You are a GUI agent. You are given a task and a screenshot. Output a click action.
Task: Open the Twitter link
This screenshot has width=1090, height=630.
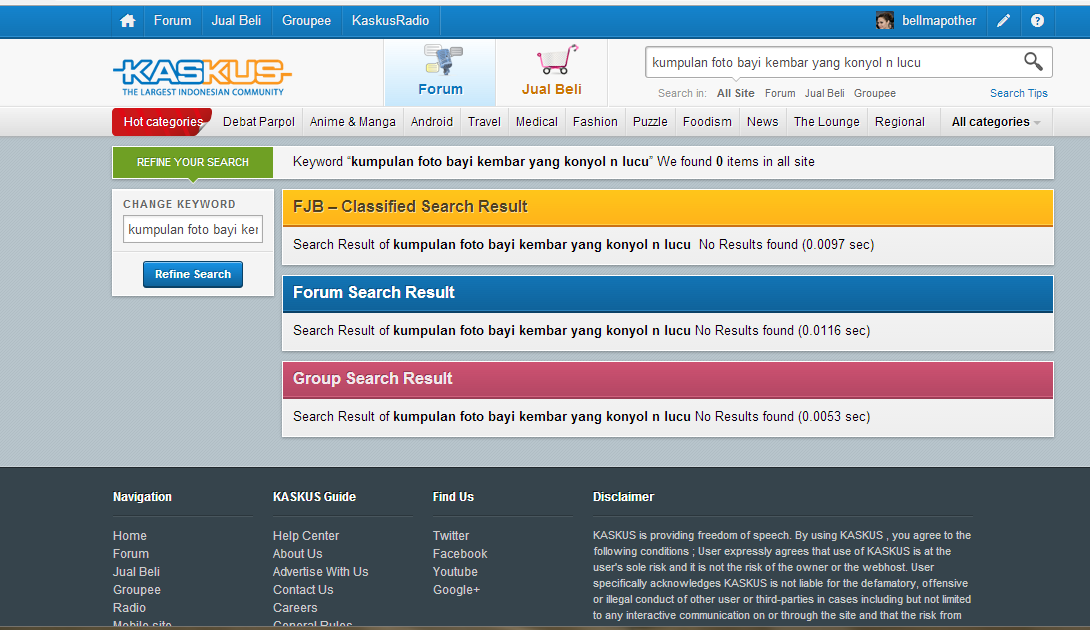[x=451, y=535]
